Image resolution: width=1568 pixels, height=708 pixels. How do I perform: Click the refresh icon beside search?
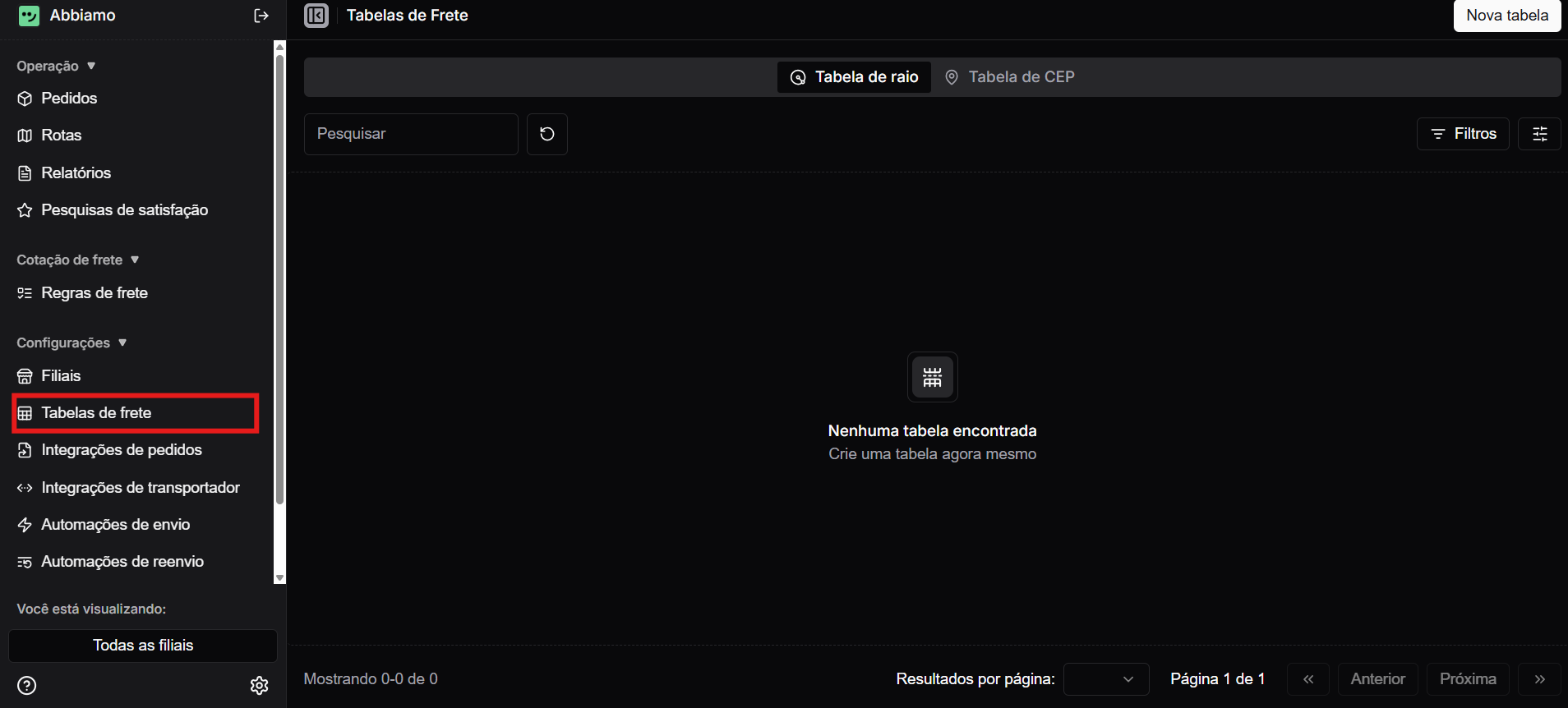click(547, 134)
